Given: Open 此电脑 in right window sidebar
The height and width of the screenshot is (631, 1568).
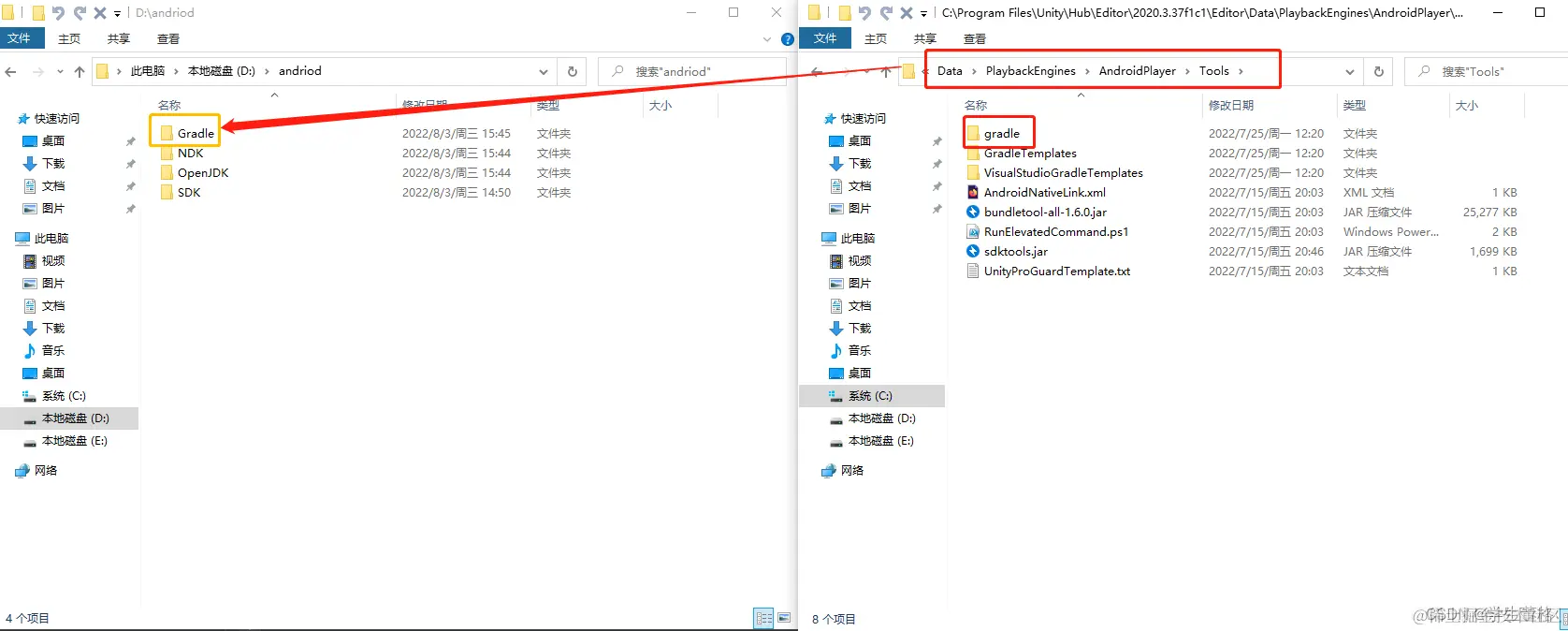Looking at the screenshot, I should pyautogui.click(x=858, y=238).
